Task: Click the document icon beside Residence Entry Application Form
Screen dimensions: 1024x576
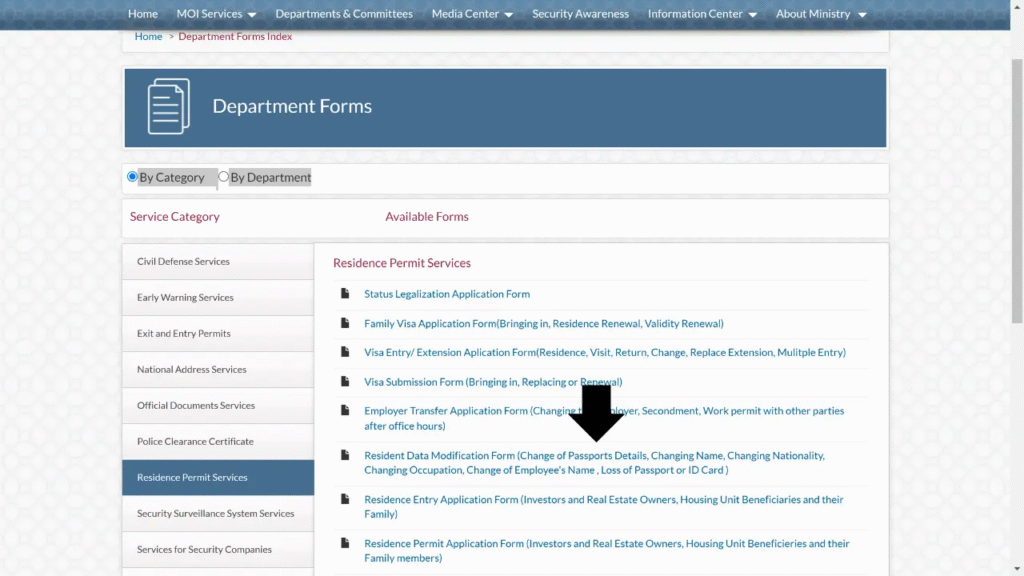Action: (x=345, y=498)
